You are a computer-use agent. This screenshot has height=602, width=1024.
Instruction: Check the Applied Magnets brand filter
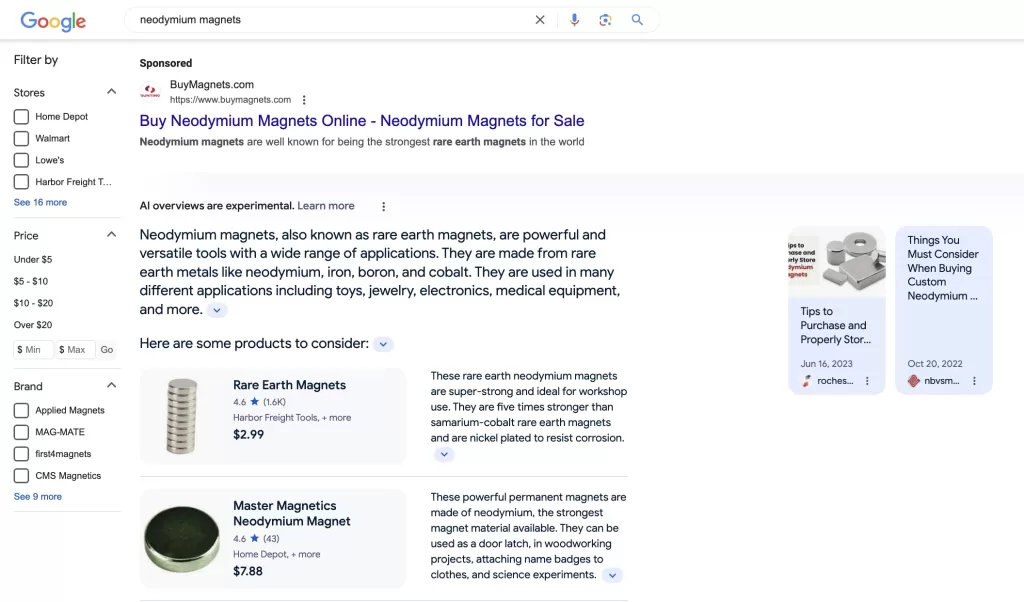tap(21, 410)
